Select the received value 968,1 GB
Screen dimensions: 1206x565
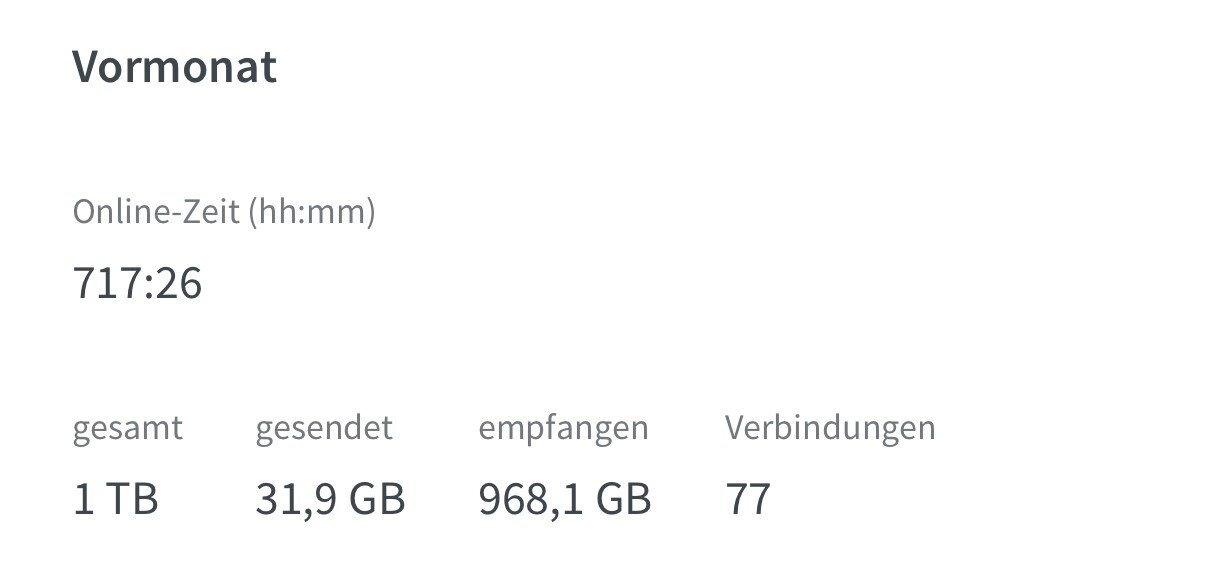click(565, 499)
